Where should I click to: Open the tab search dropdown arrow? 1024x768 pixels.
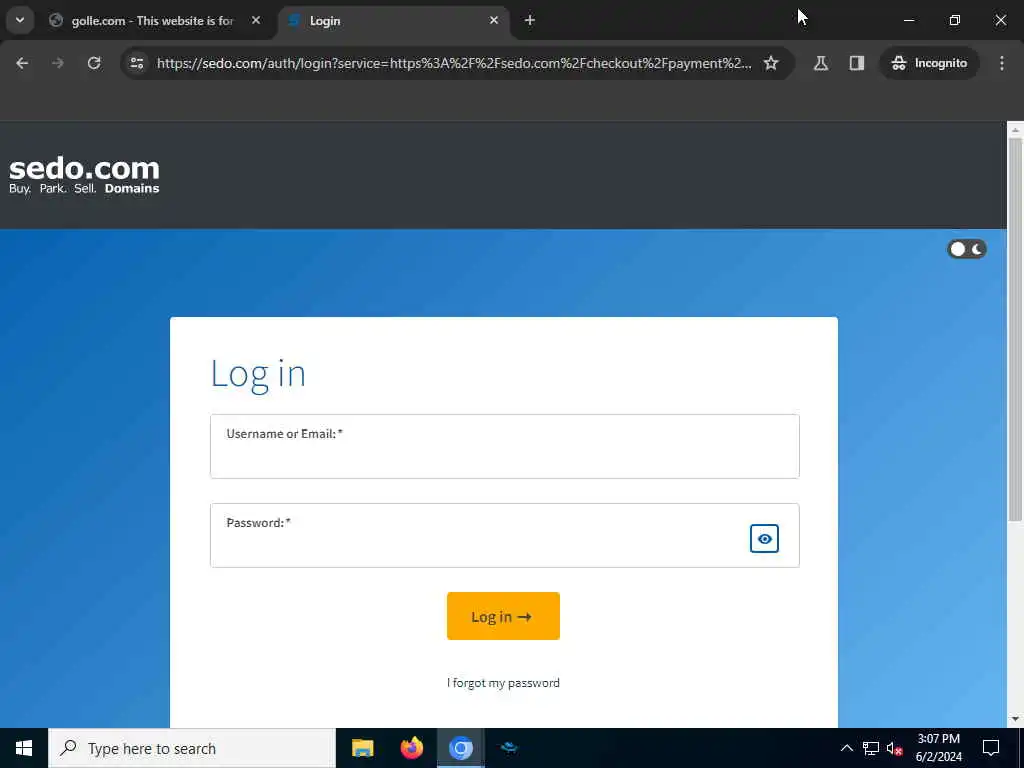20,20
